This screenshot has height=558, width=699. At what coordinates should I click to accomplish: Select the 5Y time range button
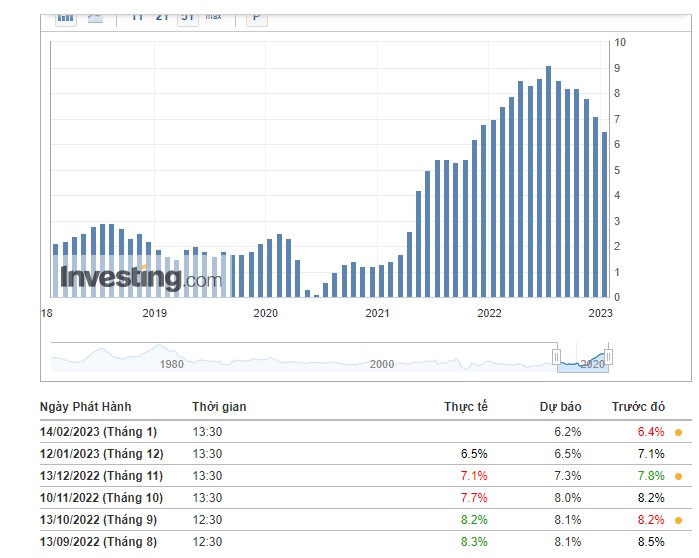[x=188, y=19]
